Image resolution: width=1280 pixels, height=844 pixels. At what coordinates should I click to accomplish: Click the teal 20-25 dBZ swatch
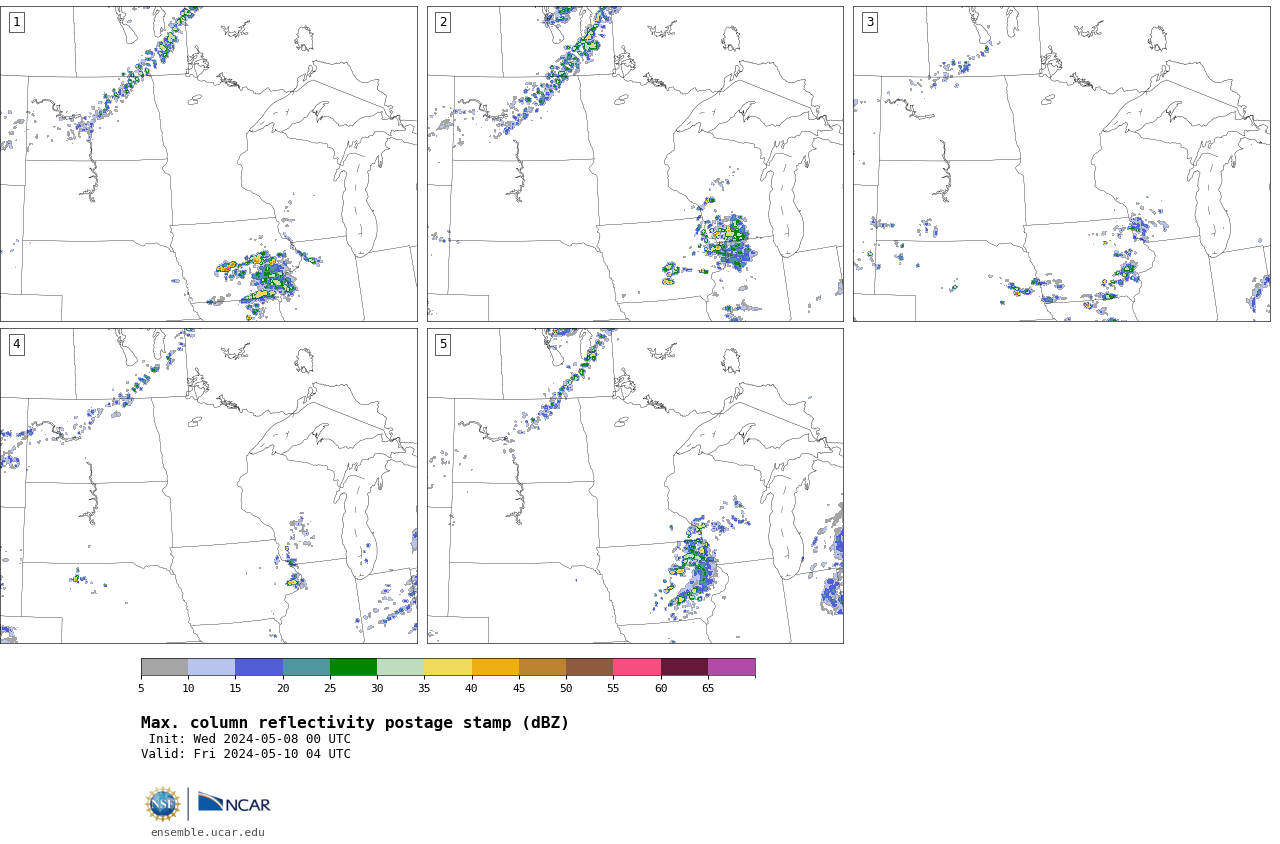[306, 667]
